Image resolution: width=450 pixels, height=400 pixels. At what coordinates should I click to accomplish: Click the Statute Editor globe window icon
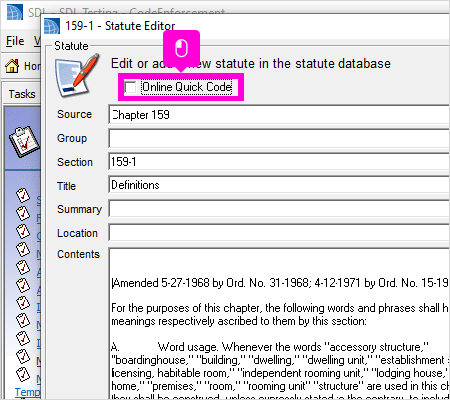(x=52, y=26)
